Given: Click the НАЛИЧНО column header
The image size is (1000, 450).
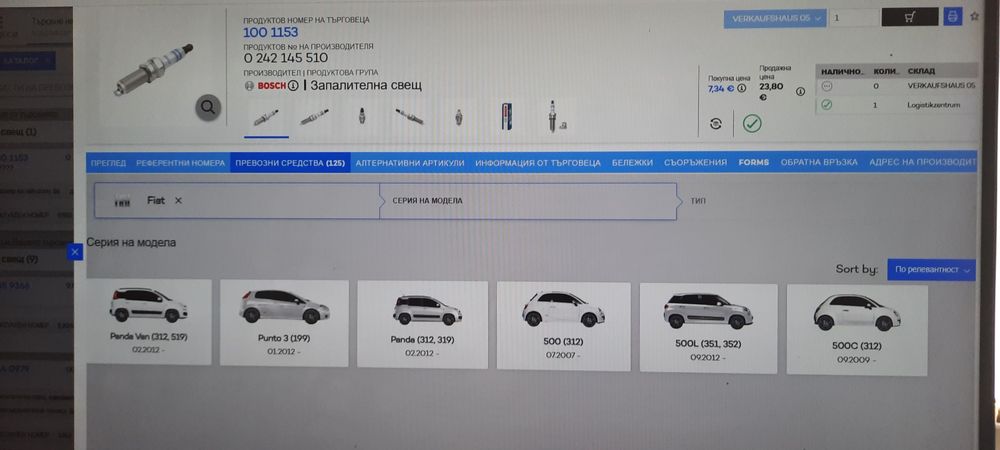Looking at the screenshot, I should 842,71.
